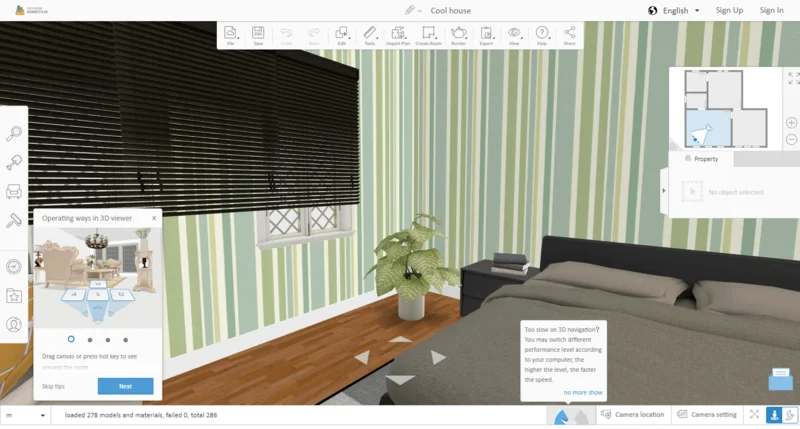
Task: Select the Create Room tool
Action: (429, 35)
